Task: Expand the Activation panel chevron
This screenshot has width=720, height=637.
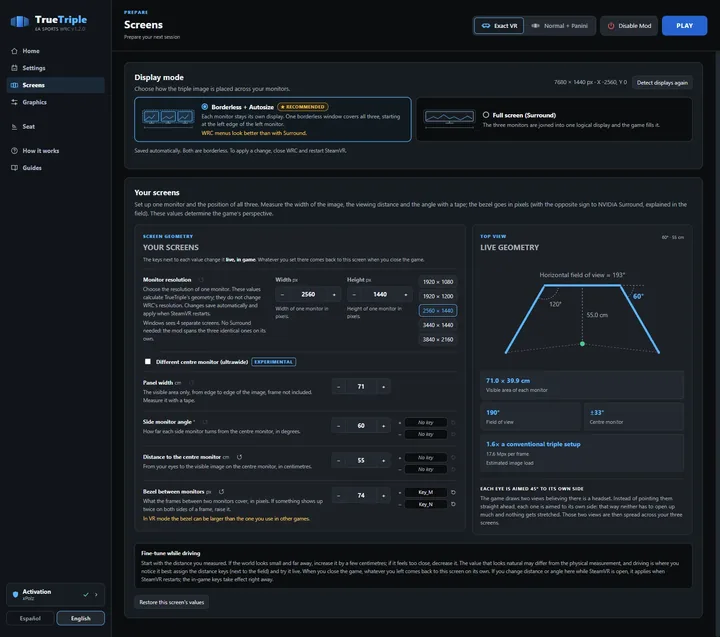Action: 96,594
